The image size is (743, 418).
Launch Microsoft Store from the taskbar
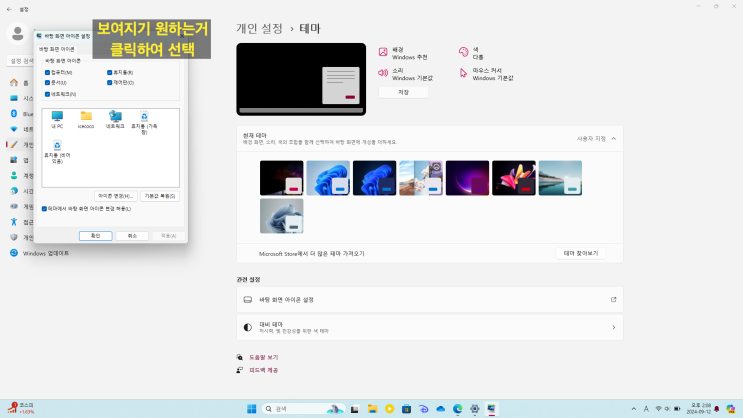pos(407,409)
